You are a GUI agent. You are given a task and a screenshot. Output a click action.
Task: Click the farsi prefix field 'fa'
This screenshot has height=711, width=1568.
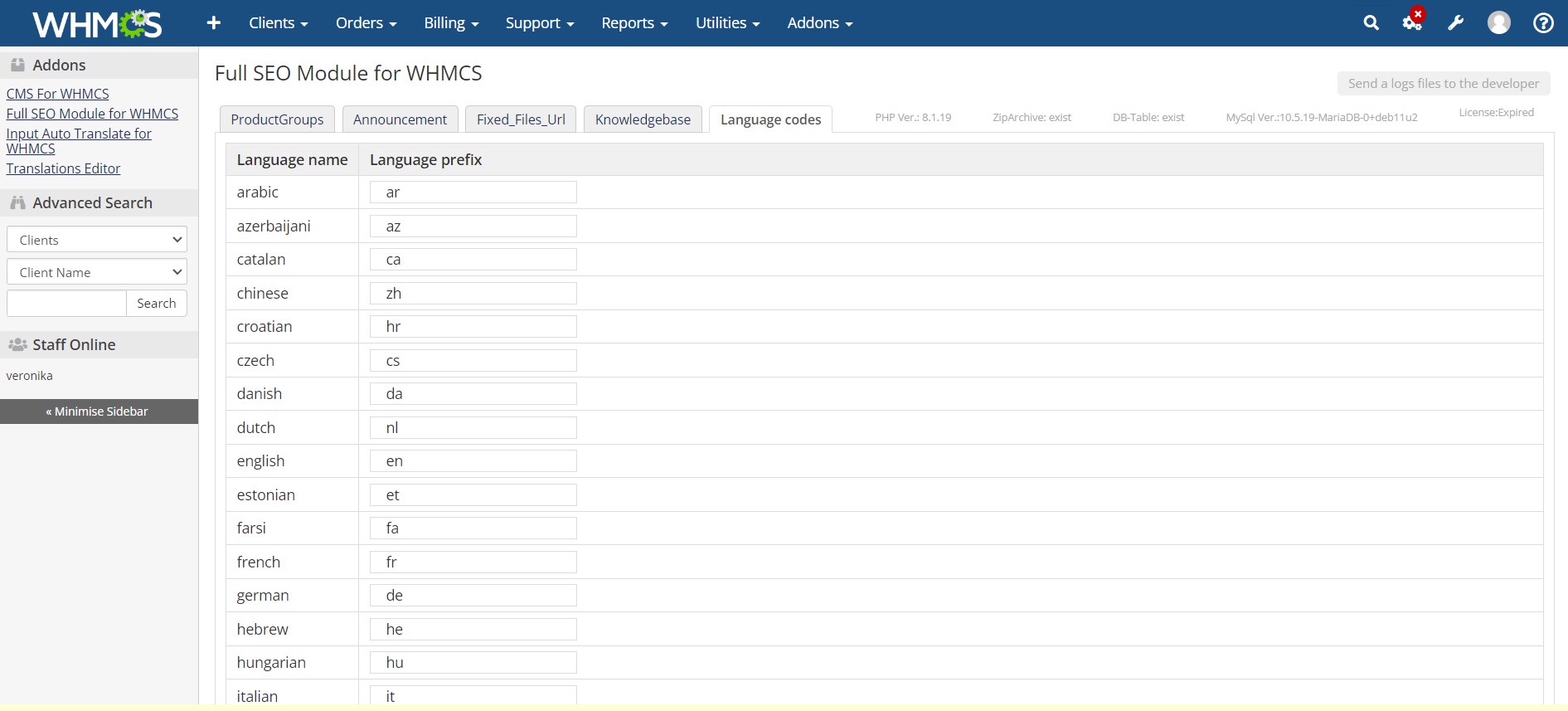click(x=473, y=528)
